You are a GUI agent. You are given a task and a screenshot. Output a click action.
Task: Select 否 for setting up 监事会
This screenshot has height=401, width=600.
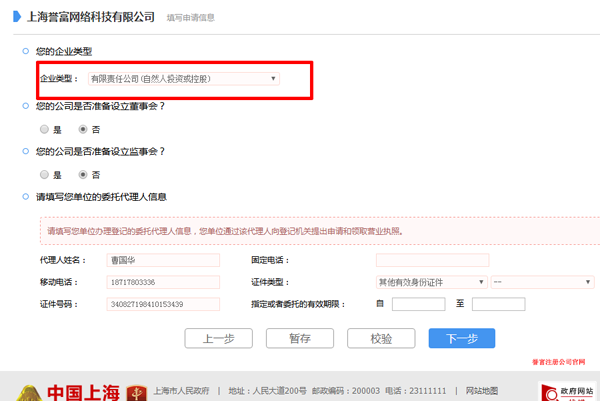coord(84,174)
